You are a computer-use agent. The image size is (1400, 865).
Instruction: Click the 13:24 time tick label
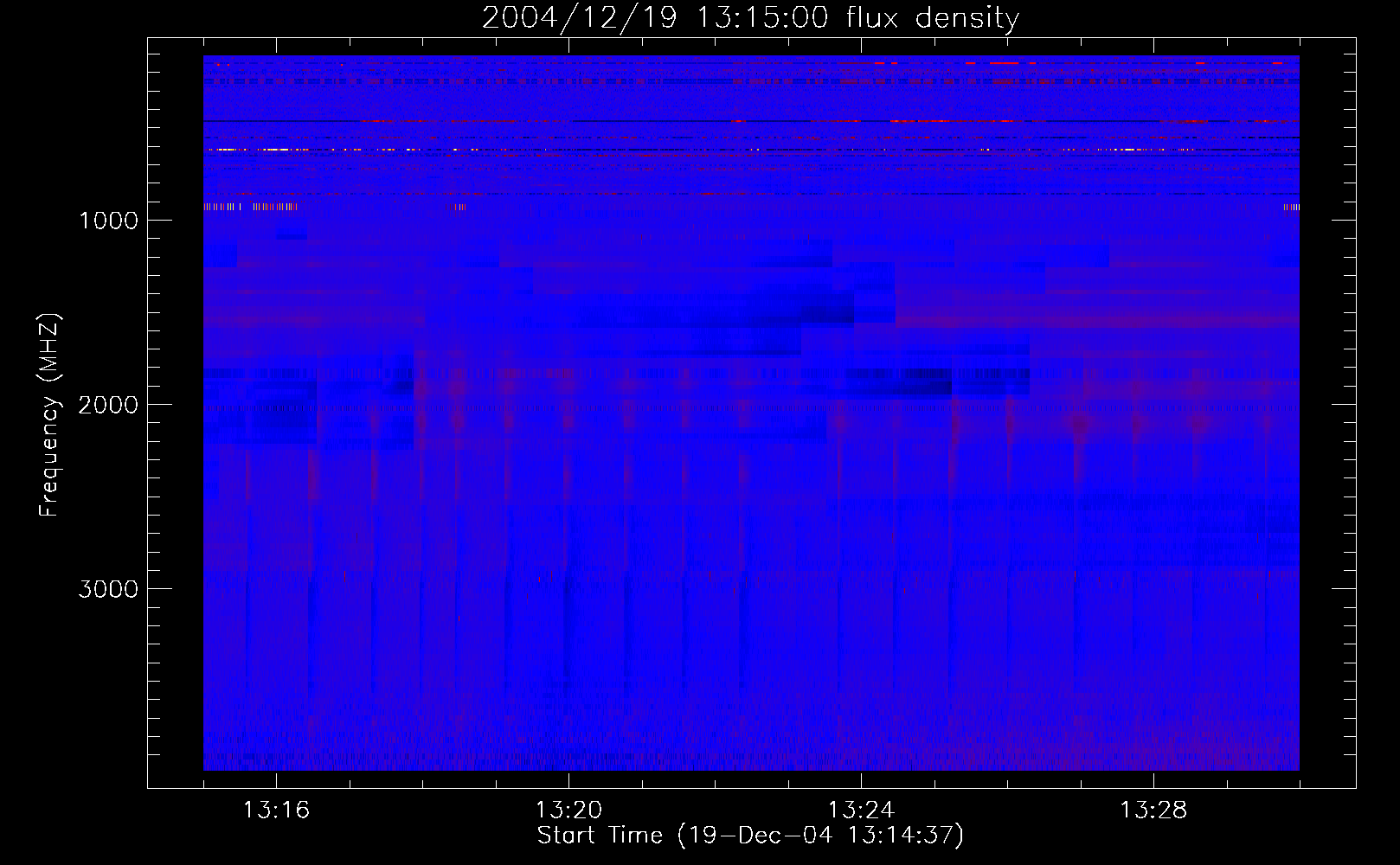coord(861,811)
